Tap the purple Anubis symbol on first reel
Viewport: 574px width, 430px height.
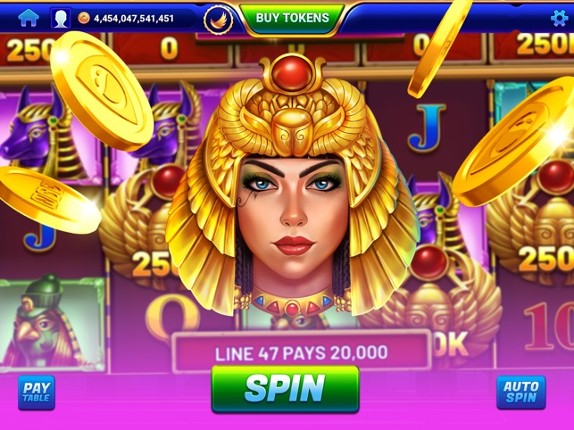tap(38, 134)
